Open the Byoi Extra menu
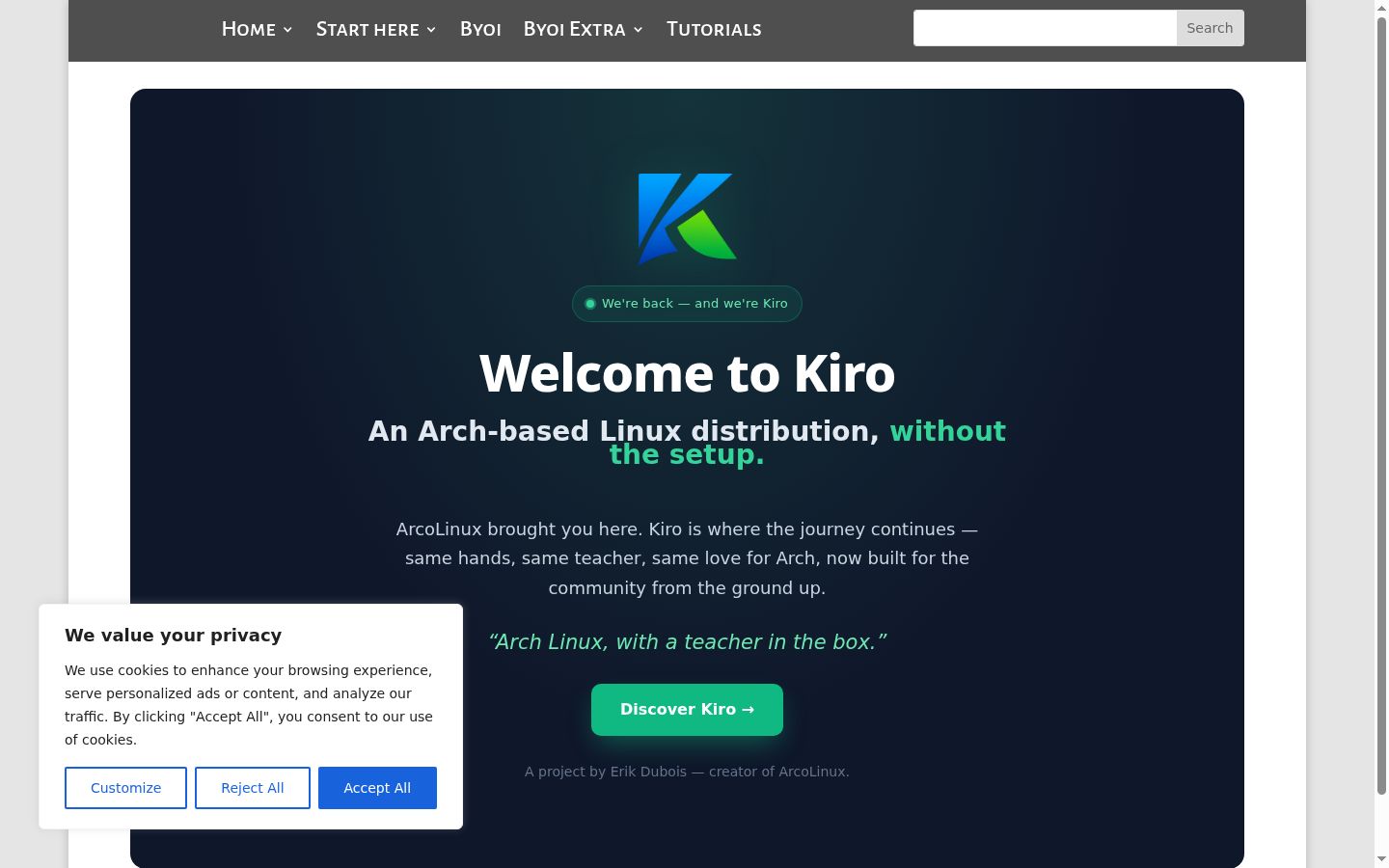This screenshot has width=1389, height=868. [575, 29]
